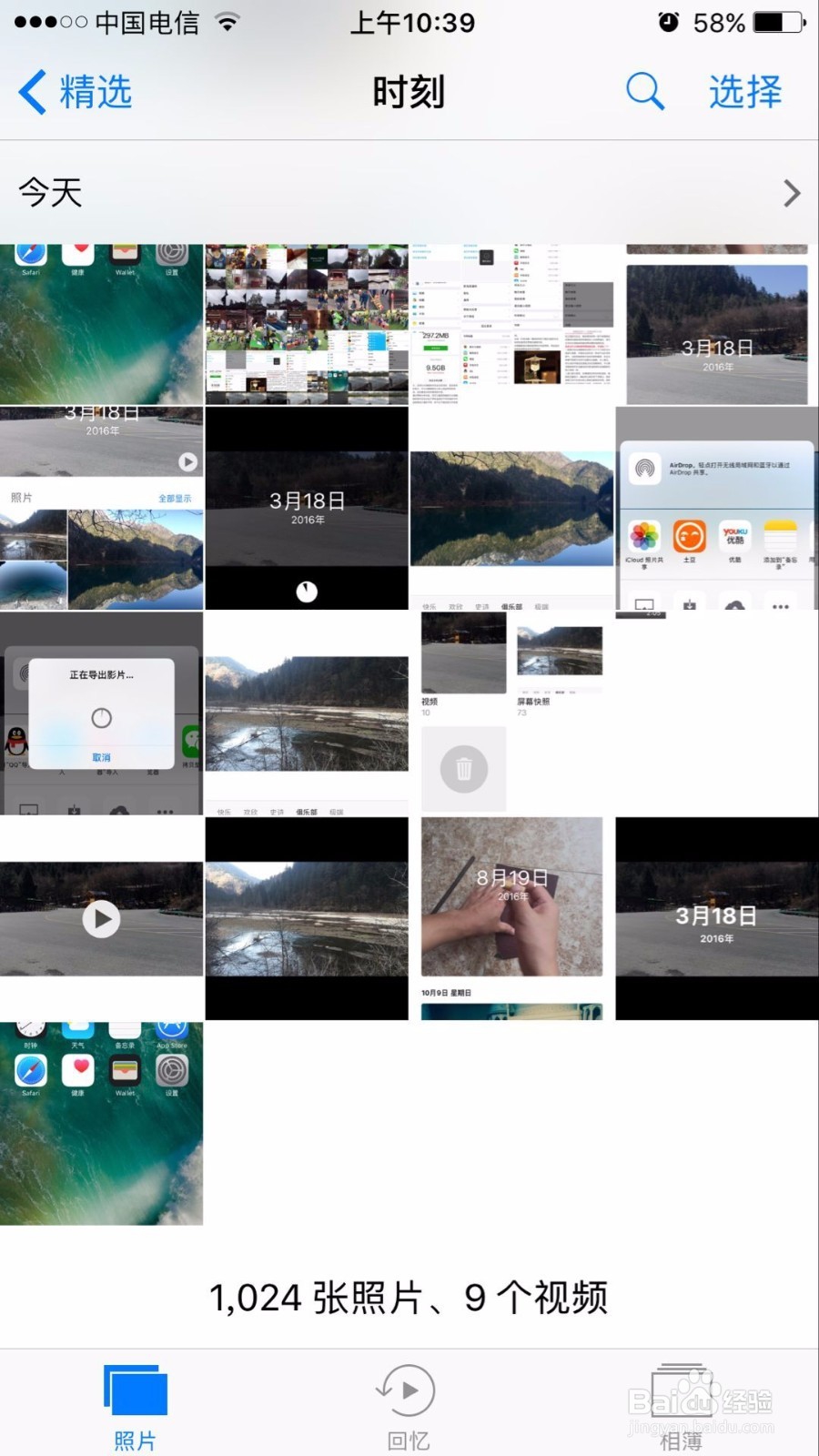
Task: Expand the 今天 moment chevron
Action: pyautogui.click(x=792, y=193)
